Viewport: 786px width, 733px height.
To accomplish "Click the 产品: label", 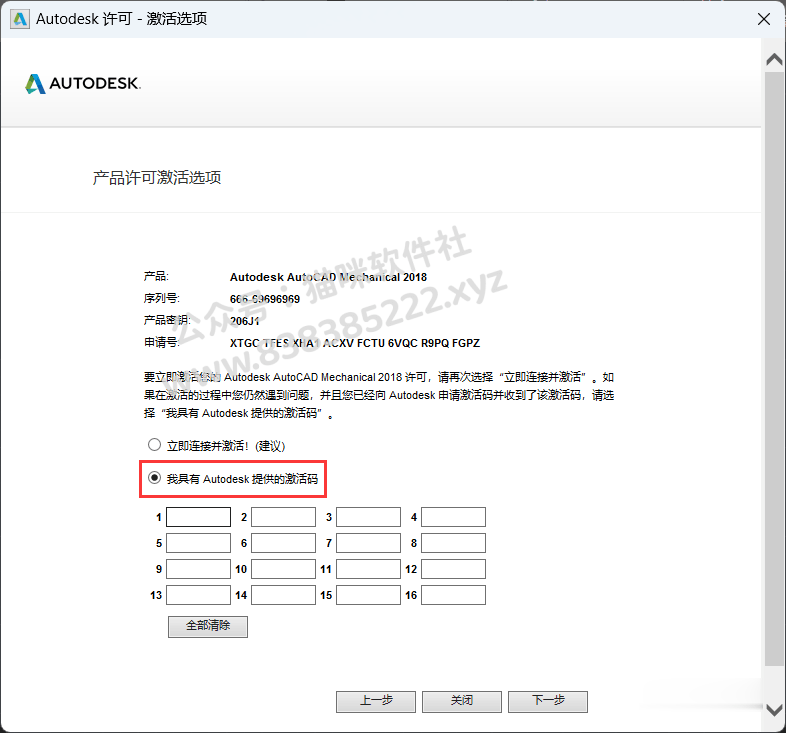I will pyautogui.click(x=156, y=276).
